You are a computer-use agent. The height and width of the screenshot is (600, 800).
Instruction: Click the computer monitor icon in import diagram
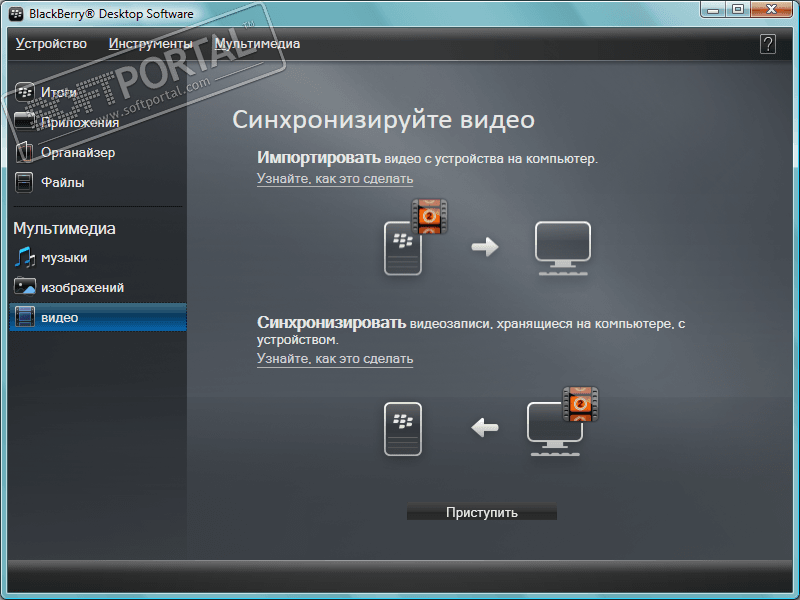point(563,248)
